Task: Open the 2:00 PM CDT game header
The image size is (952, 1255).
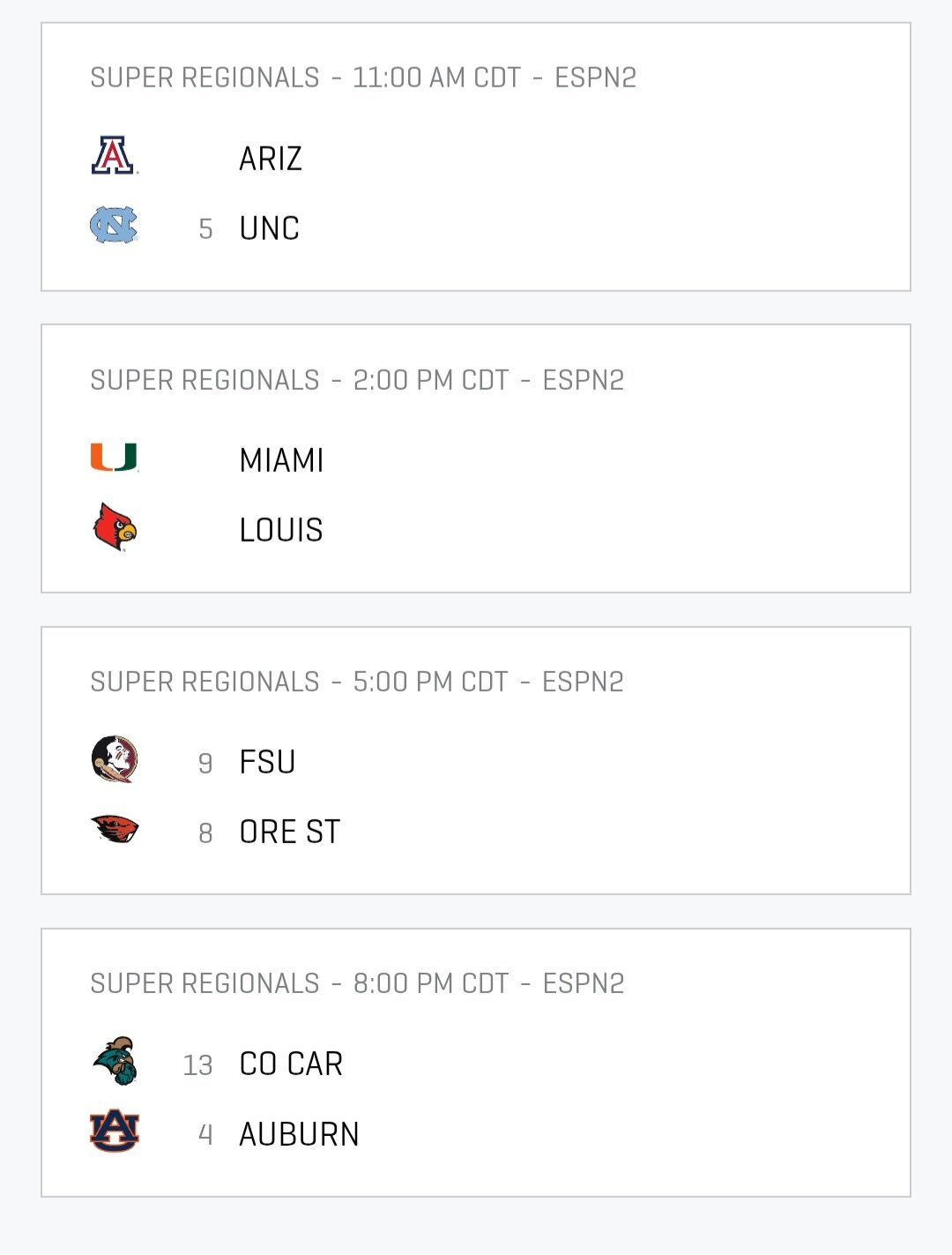Action: (357, 380)
